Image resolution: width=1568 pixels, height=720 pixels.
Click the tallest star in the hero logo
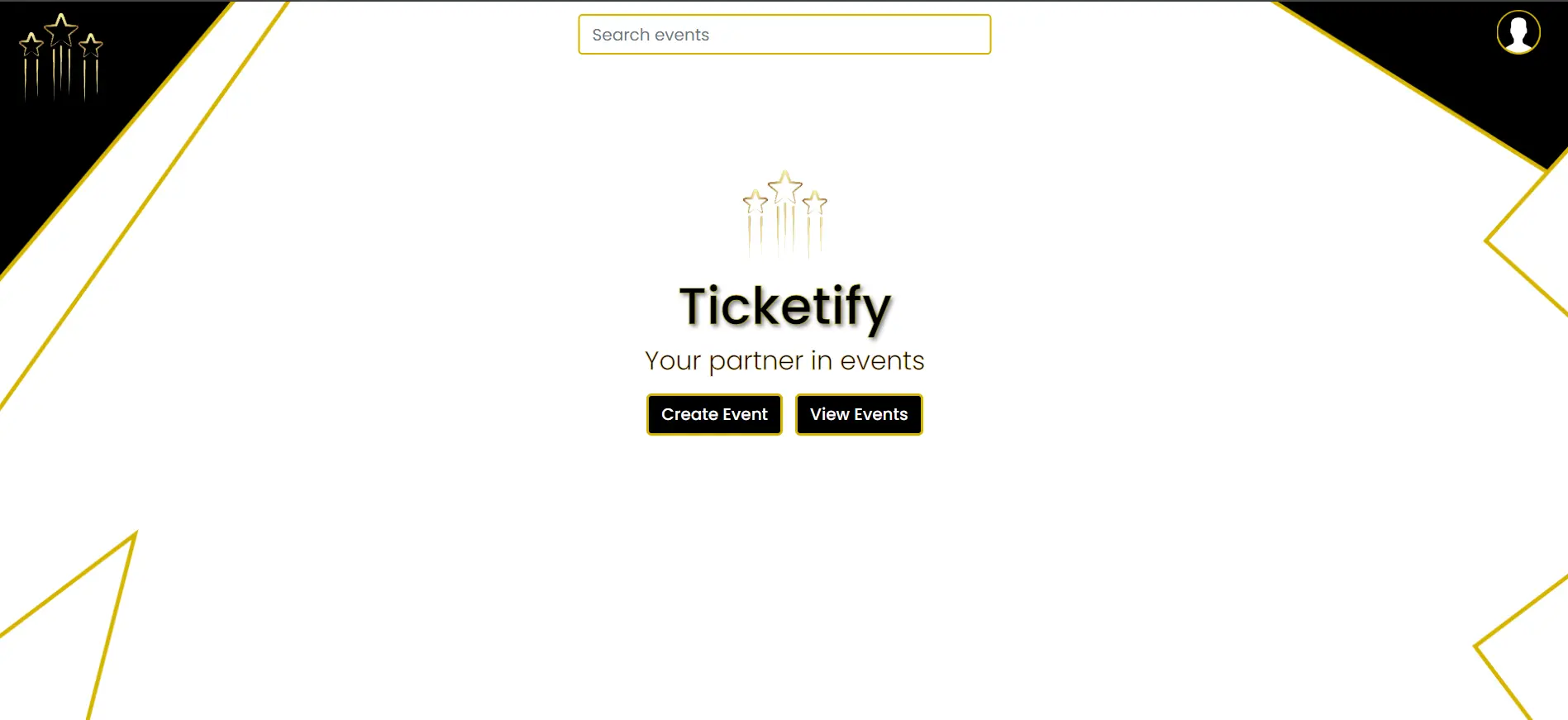click(x=784, y=188)
